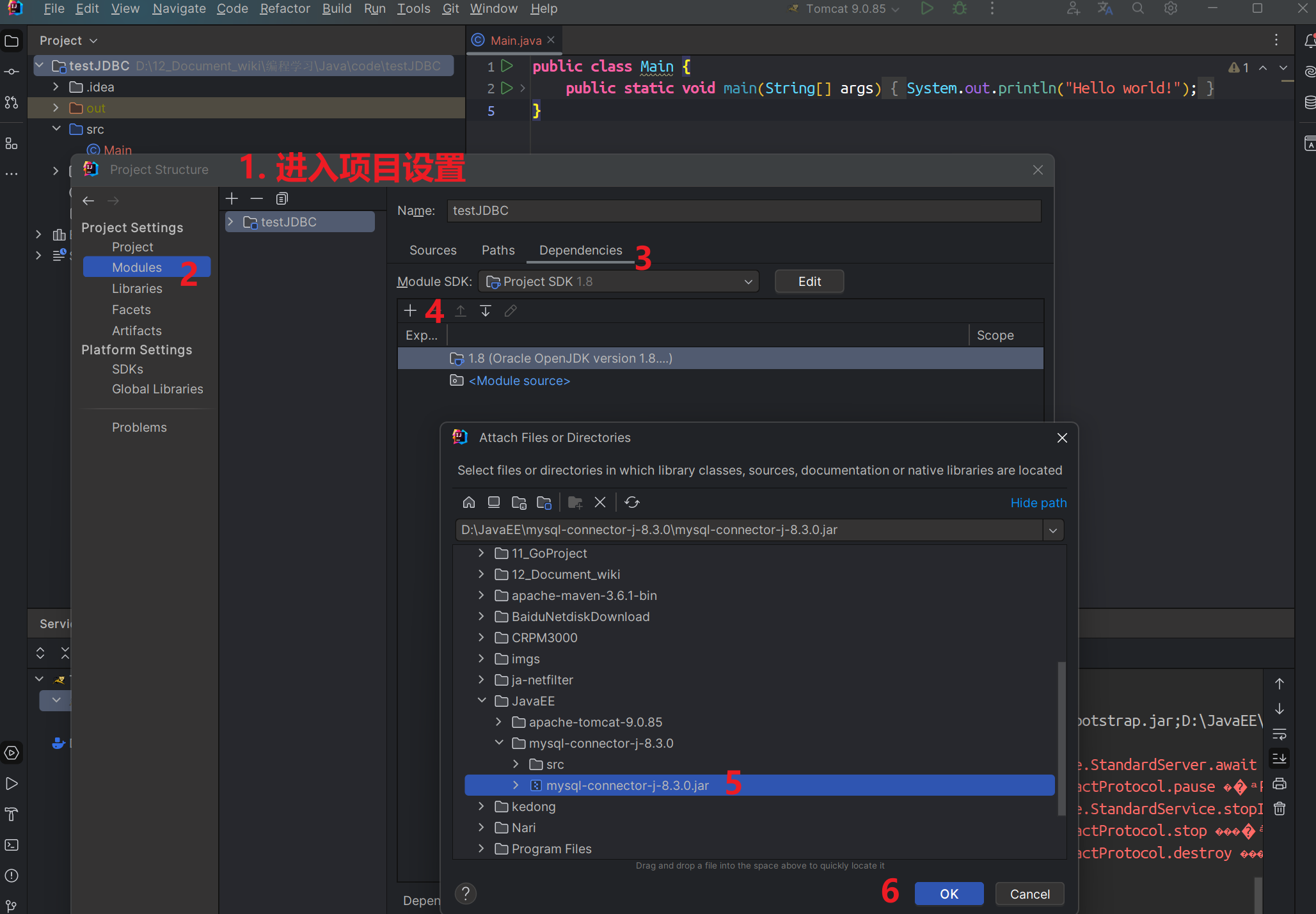The width and height of the screenshot is (1316, 914).
Task: Click the run gutter icon on line 1
Action: tap(507, 66)
